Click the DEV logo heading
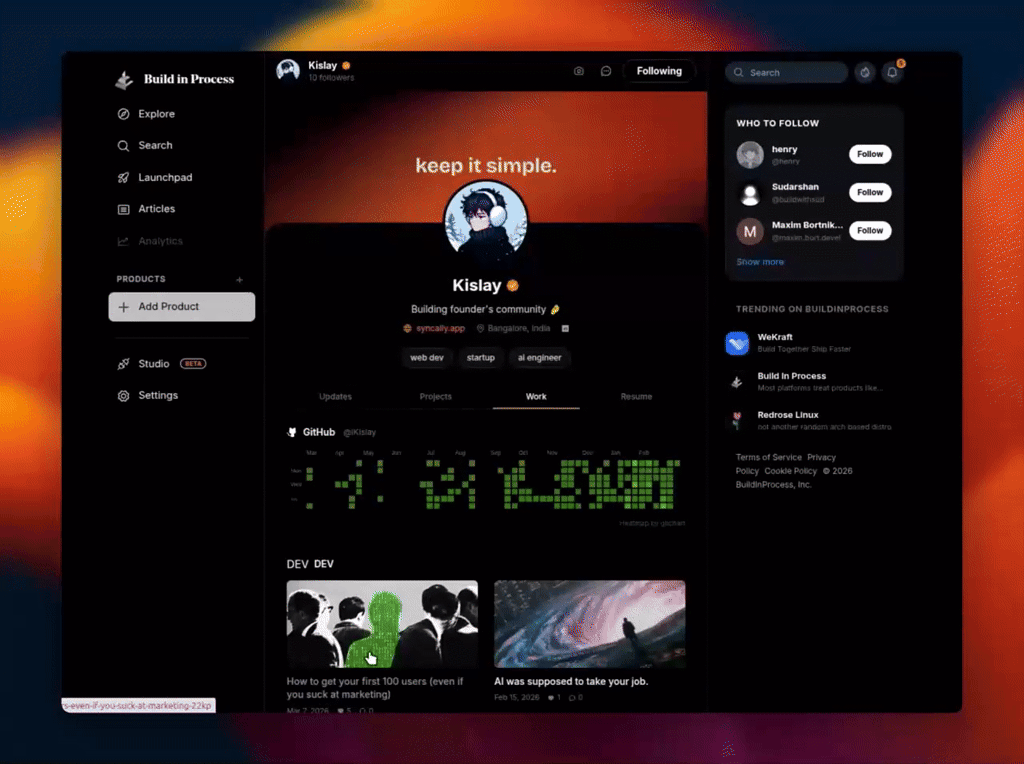 click(310, 564)
